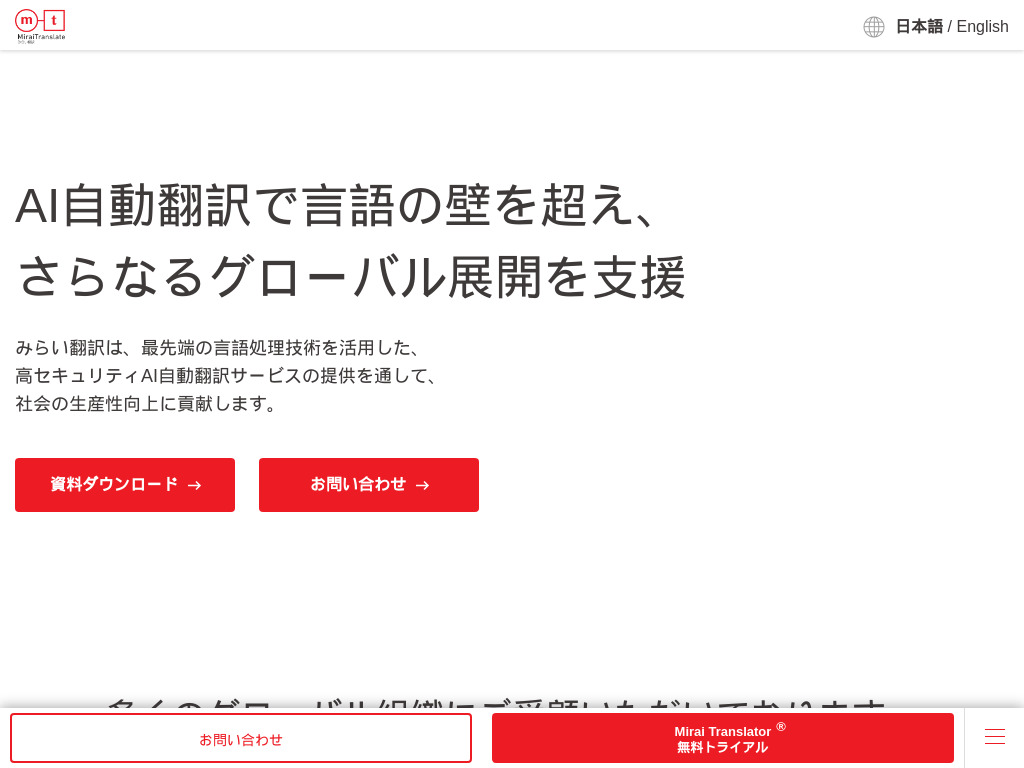The image size is (1024, 768).
Task: Toggle the site navigation via hamburger lines
Action: pyautogui.click(x=995, y=736)
